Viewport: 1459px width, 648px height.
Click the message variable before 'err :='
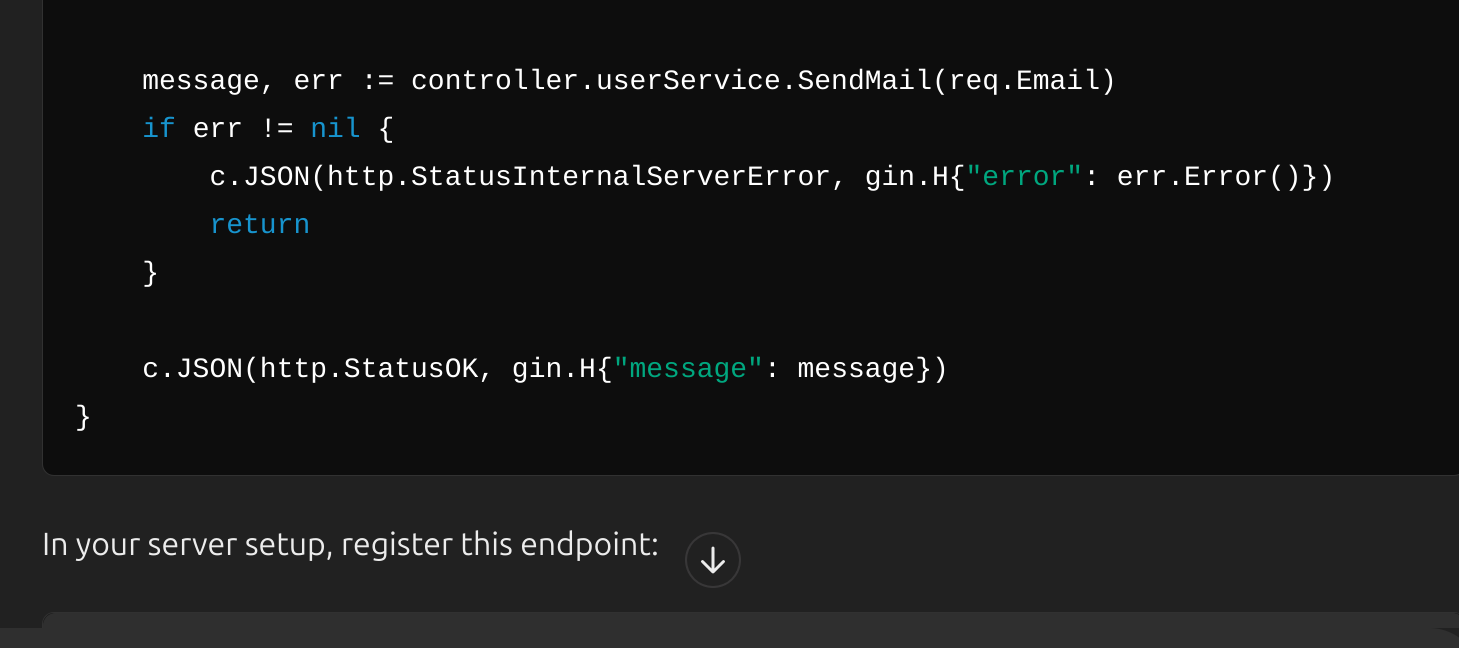[200, 81]
